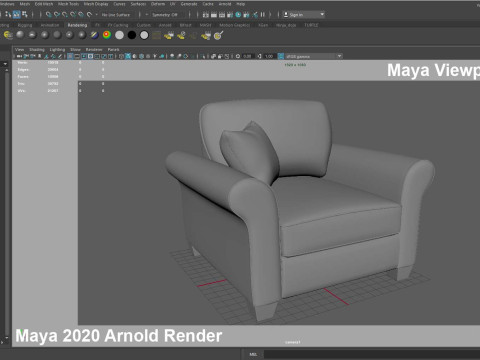
Task: Open the Mesh Tools menu
Action: click(68, 4)
